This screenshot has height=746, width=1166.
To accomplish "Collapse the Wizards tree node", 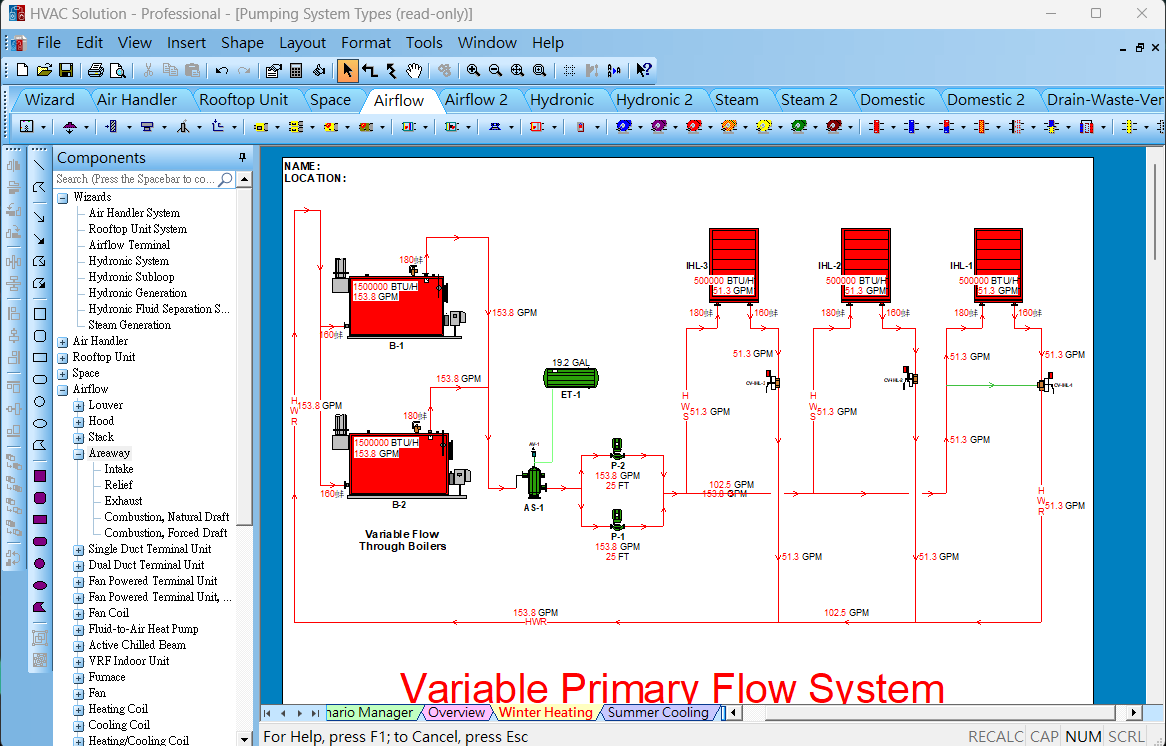I will 63,197.
